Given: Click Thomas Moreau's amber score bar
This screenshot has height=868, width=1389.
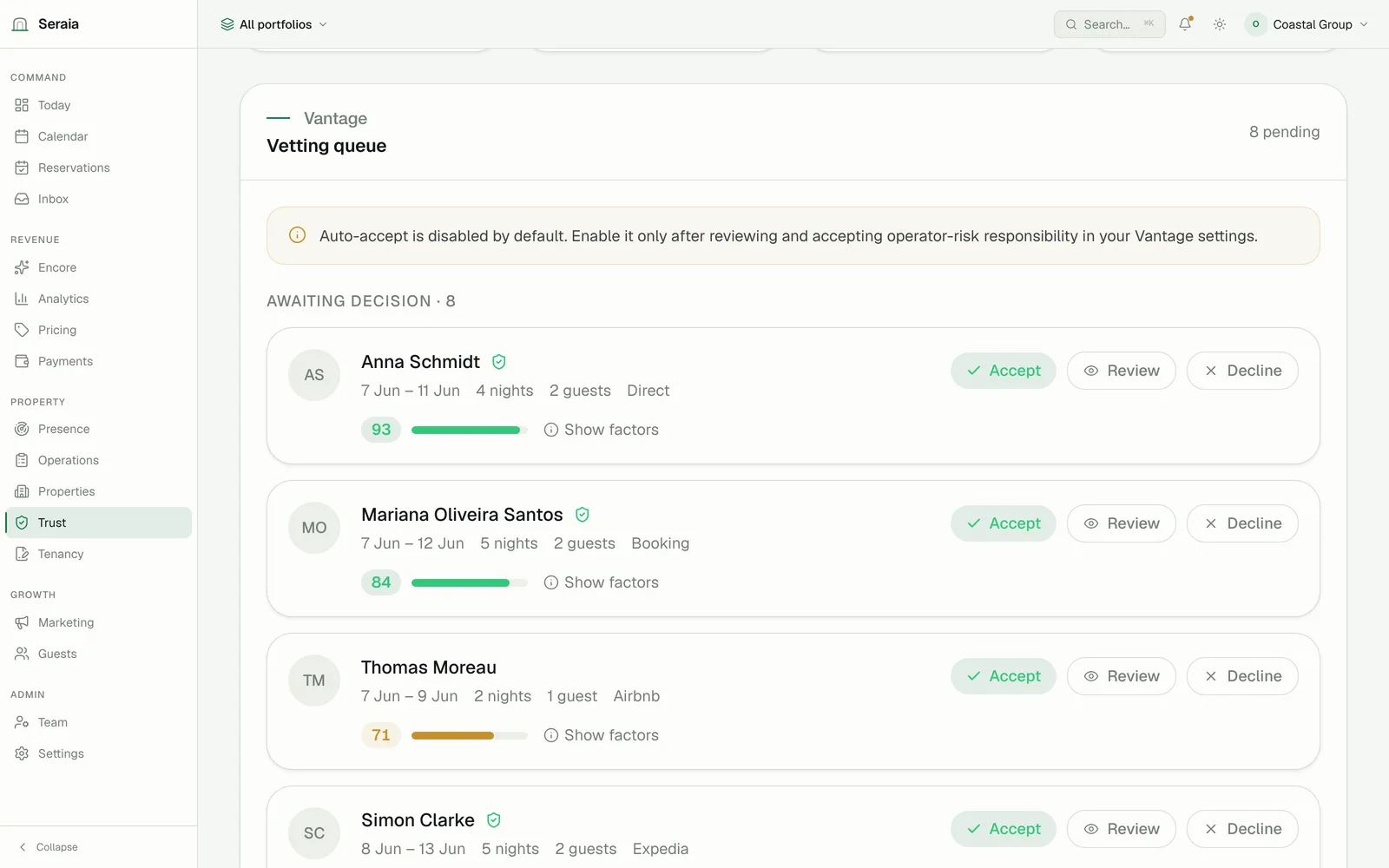Looking at the screenshot, I should point(470,735).
